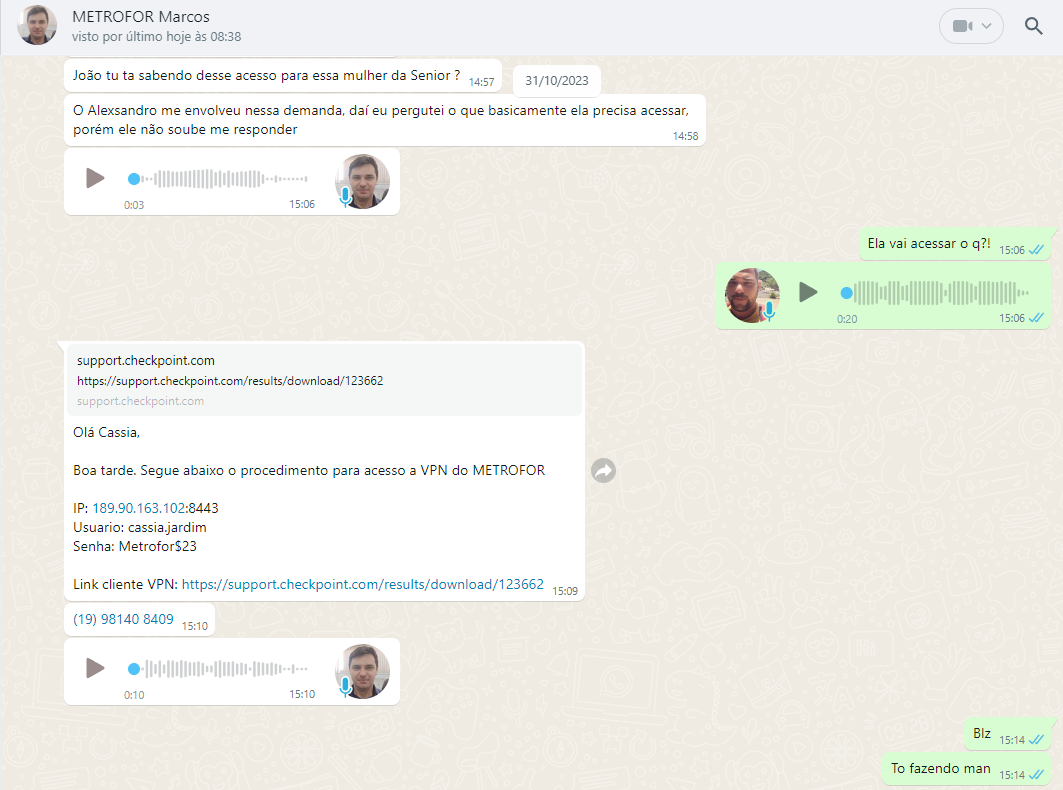Open METROFOR Marcos profile picture
Screen dimensions: 1063x790
pos(37,26)
